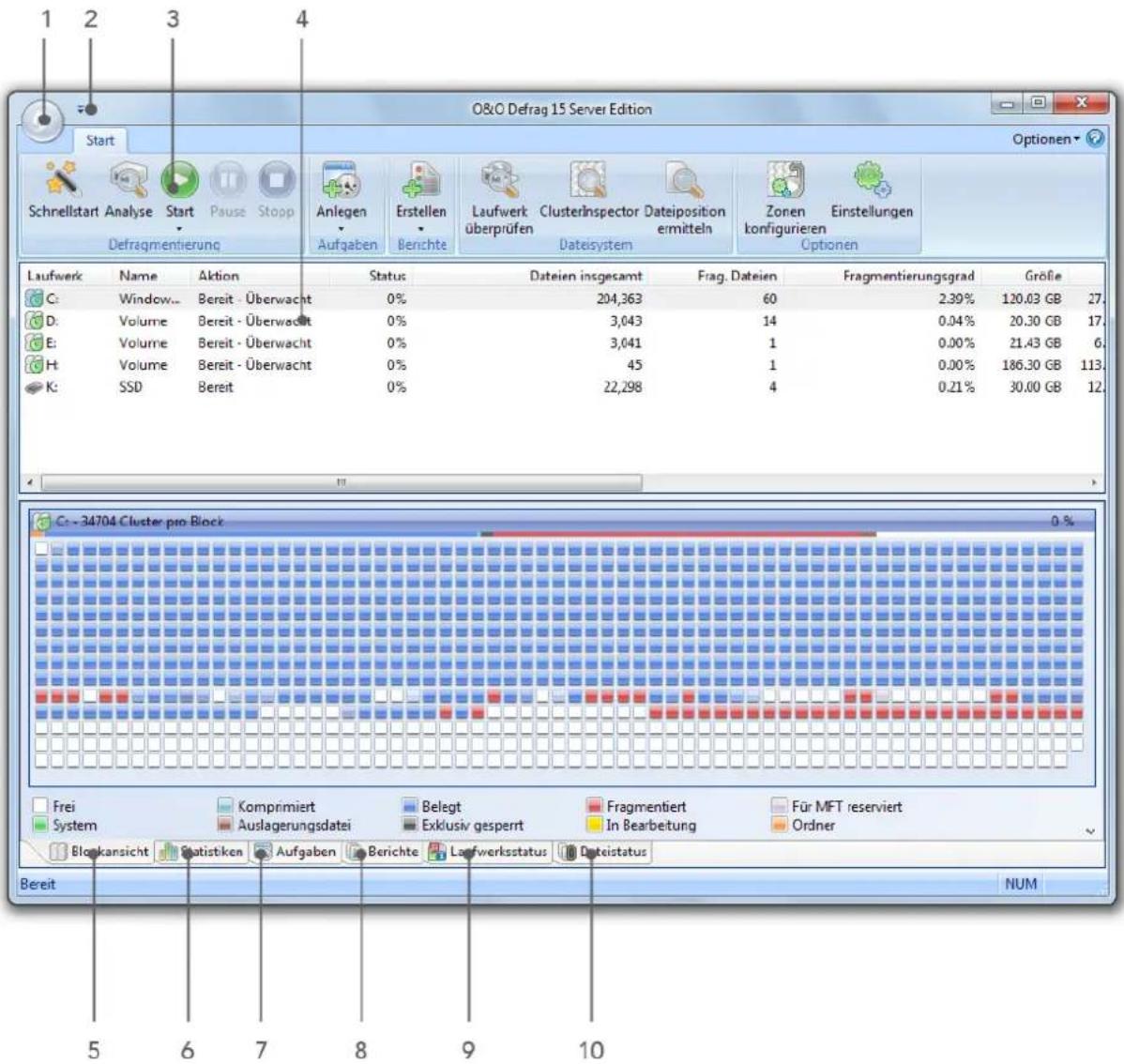The height and width of the screenshot is (1064, 1124).
Task: Click the horizontal scrollbar thumb of drive list
Action: [x=342, y=482]
